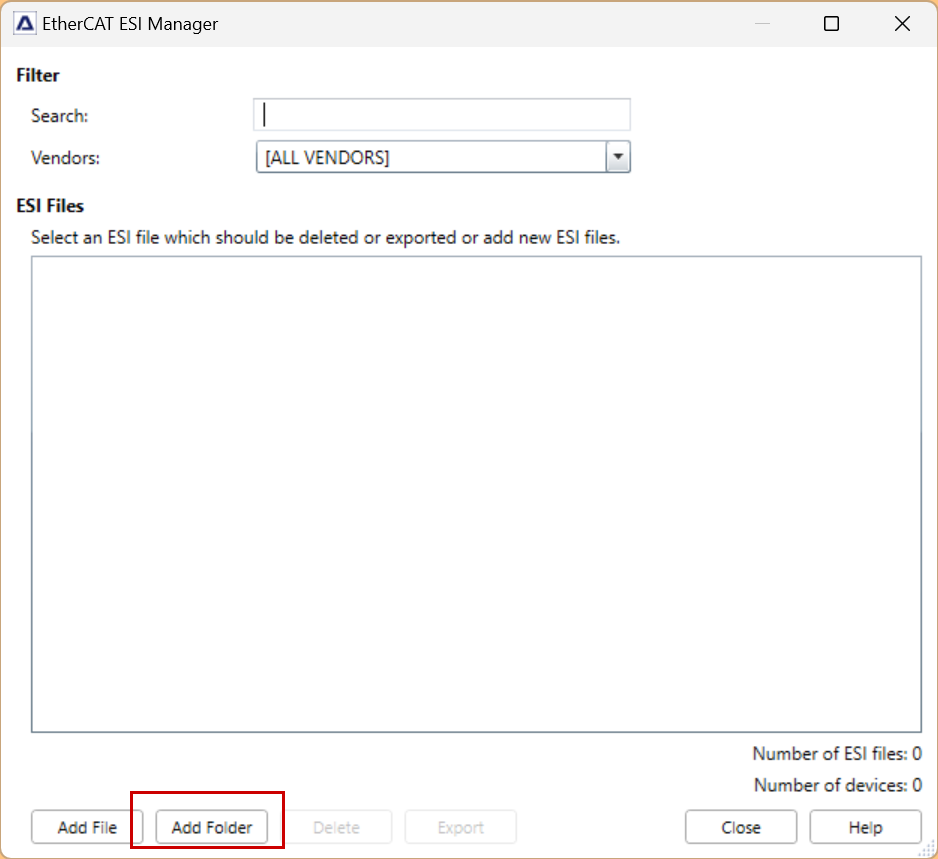The image size is (938, 859).
Task: Click inside the empty ESI files list
Action: (476, 494)
